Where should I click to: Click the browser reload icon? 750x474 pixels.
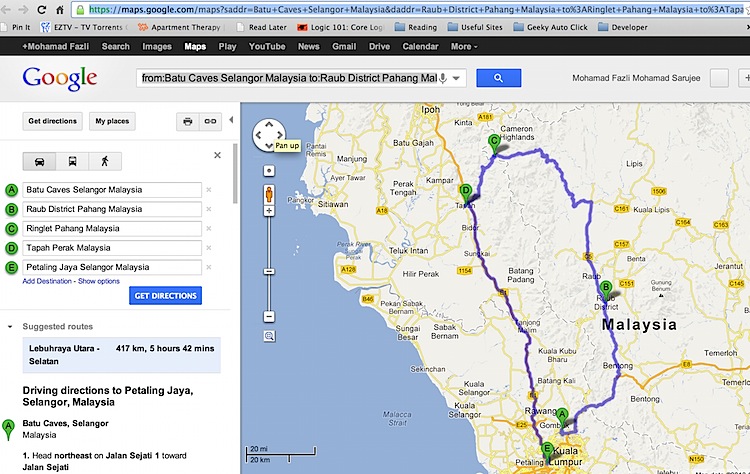click(42, 10)
